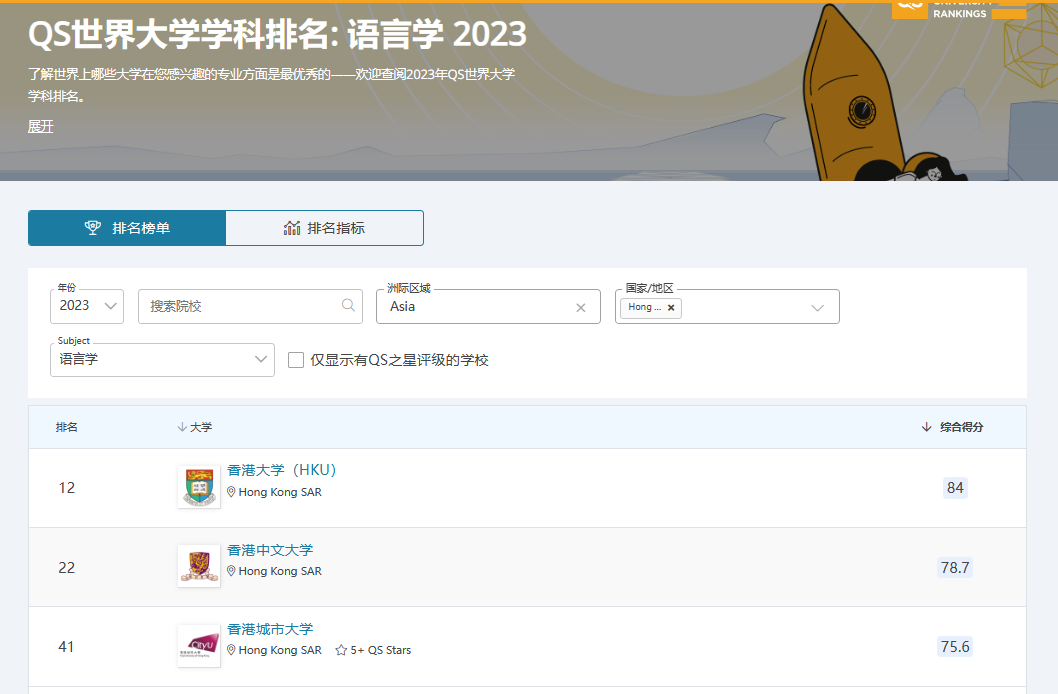Clear the Asia region filter
The image size is (1058, 694).
pos(580,308)
